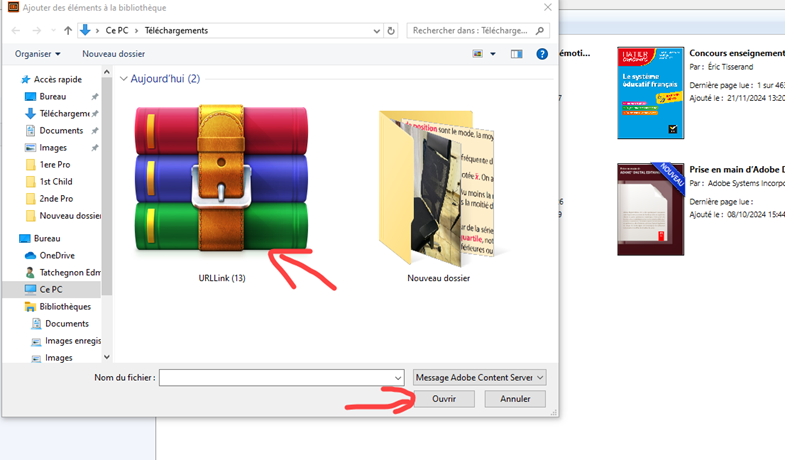
Task: Click the Prise en main d'Adobe title
Action: tap(737, 169)
